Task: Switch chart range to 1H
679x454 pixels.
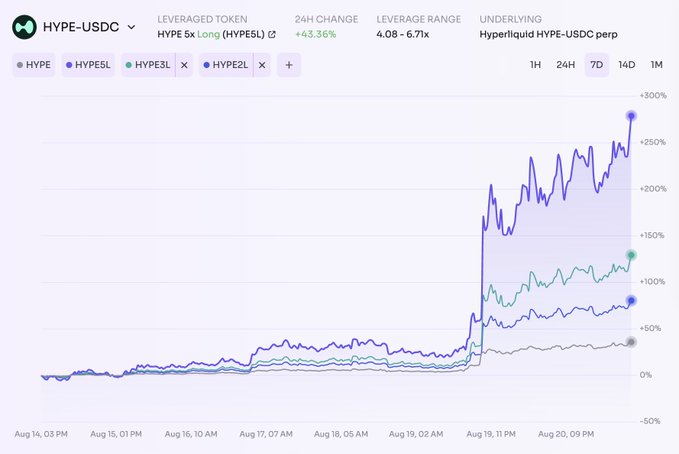Action: [x=535, y=65]
